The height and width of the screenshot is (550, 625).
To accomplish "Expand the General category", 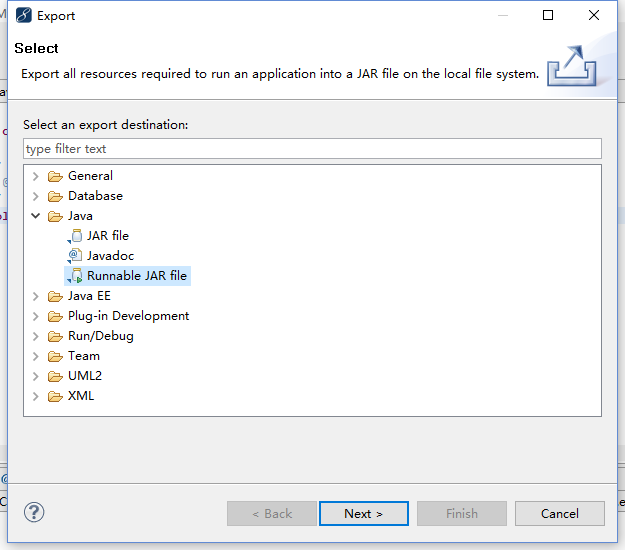I will click(36, 176).
